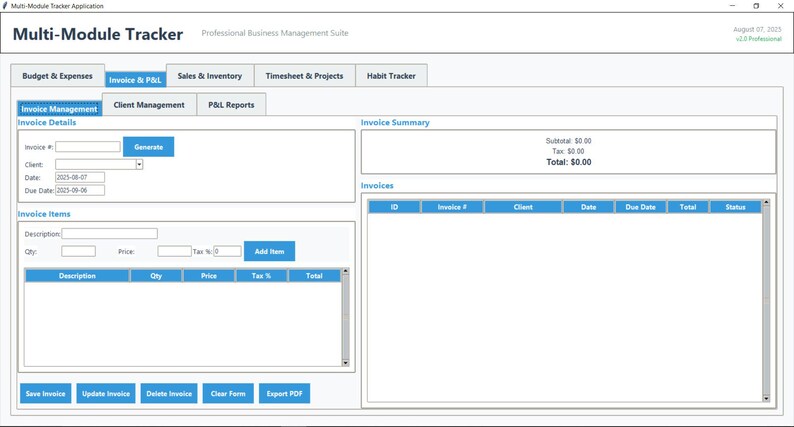Click the Delete Invoice button
Viewport: 794px width, 427px height.
169,394
